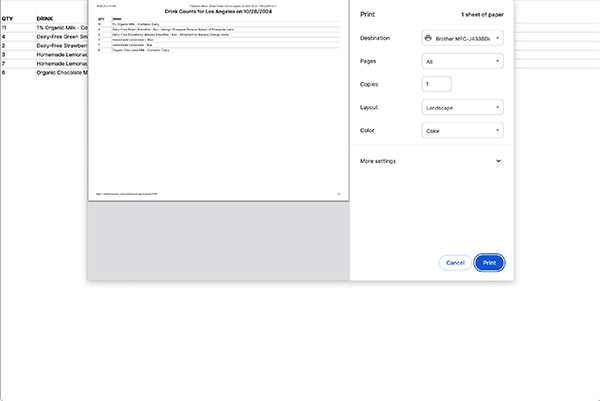The image size is (600, 401).
Task: Click the 'Pages' label
Action: point(368,61)
